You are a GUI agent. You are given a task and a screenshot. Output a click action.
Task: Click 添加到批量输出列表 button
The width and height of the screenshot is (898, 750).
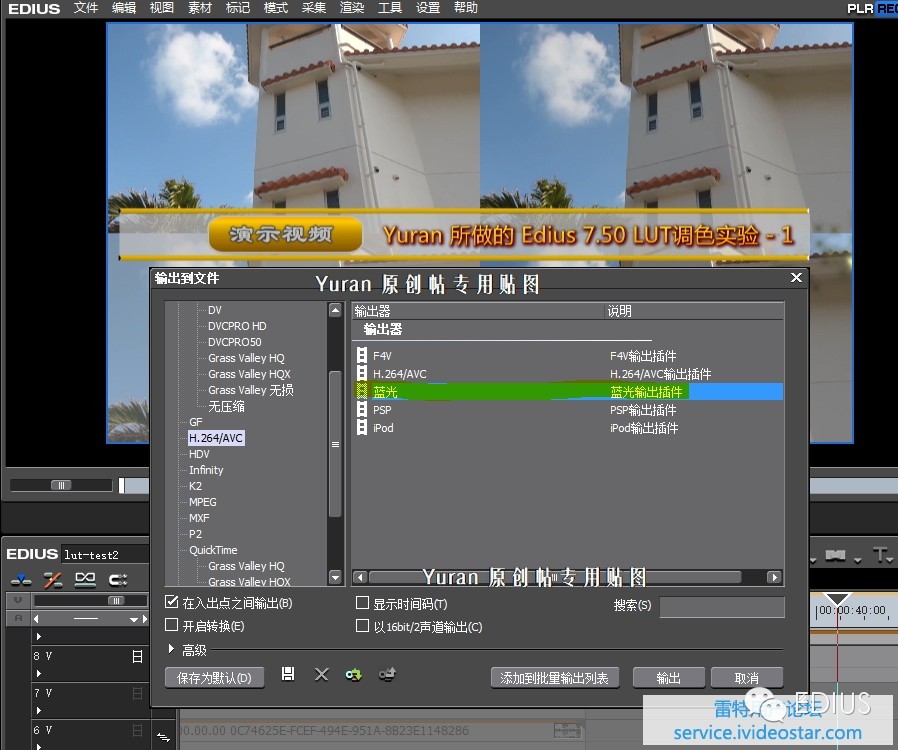click(x=556, y=678)
